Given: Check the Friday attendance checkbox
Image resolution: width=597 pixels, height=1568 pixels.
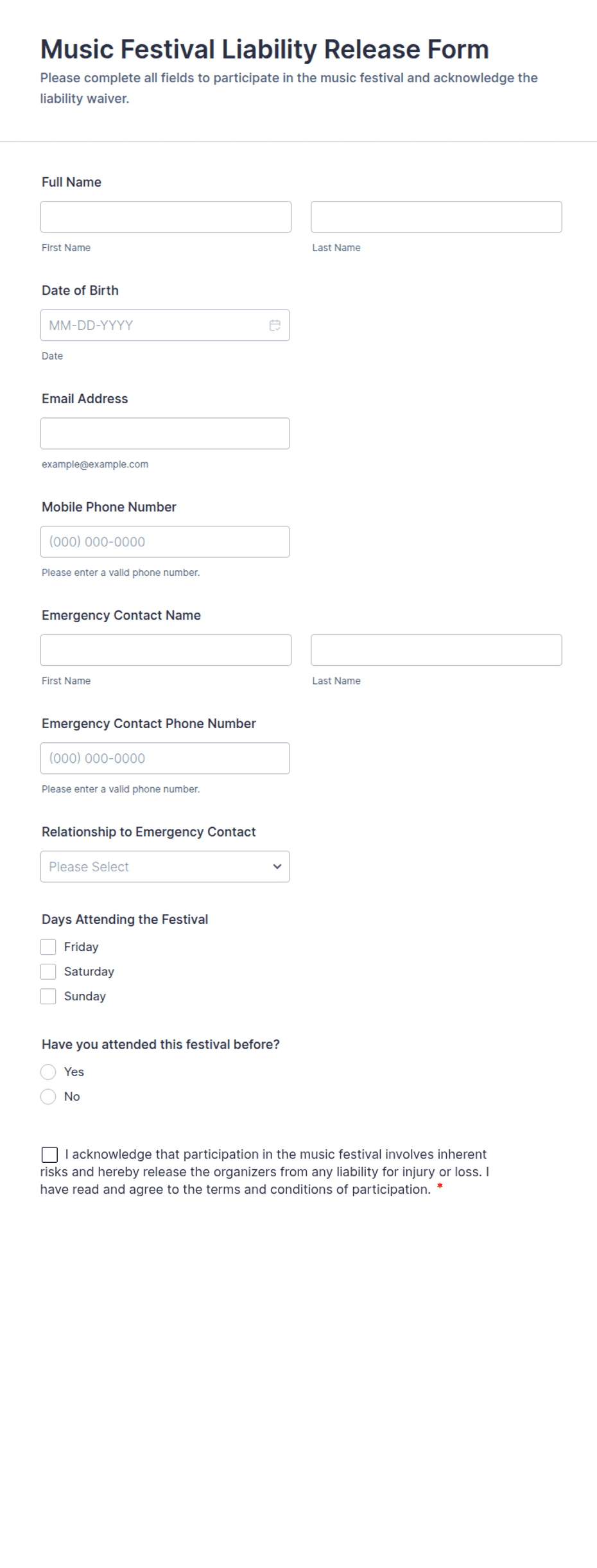Looking at the screenshot, I should (x=48, y=946).
